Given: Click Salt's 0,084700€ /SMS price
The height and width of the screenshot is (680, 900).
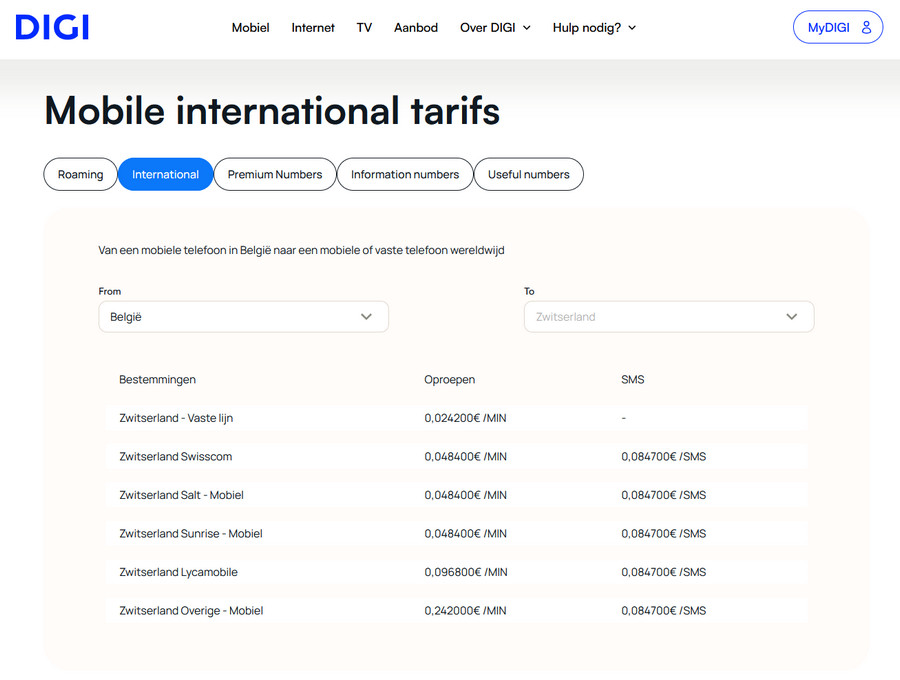Looking at the screenshot, I should [x=664, y=495].
